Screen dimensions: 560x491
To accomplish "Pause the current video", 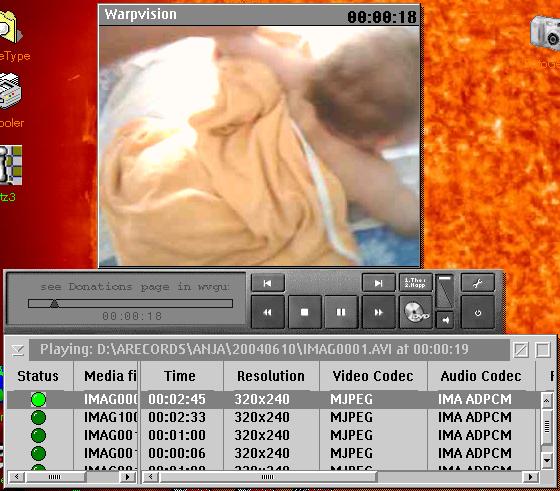I will 341,312.
